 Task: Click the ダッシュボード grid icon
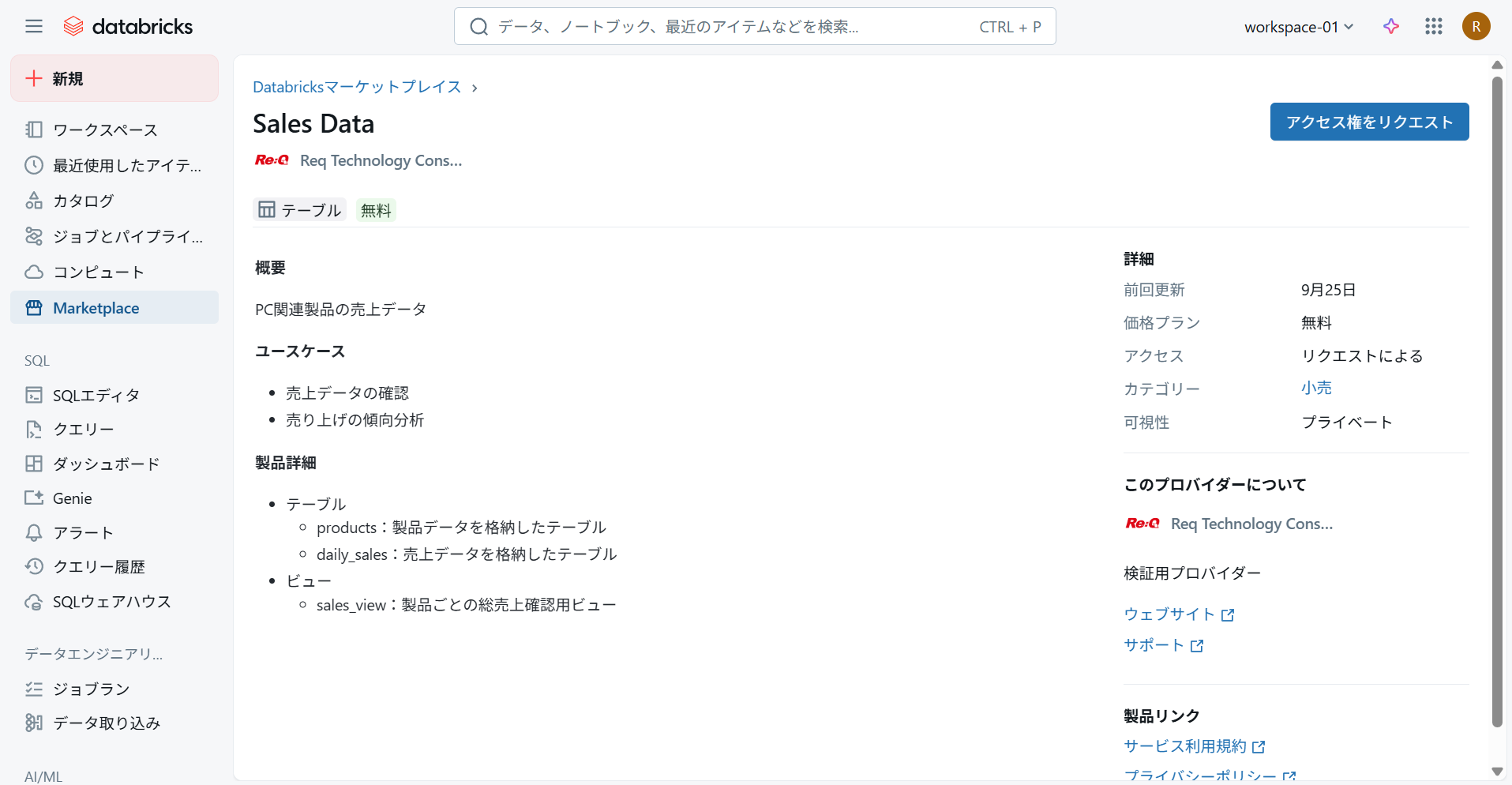click(x=34, y=464)
